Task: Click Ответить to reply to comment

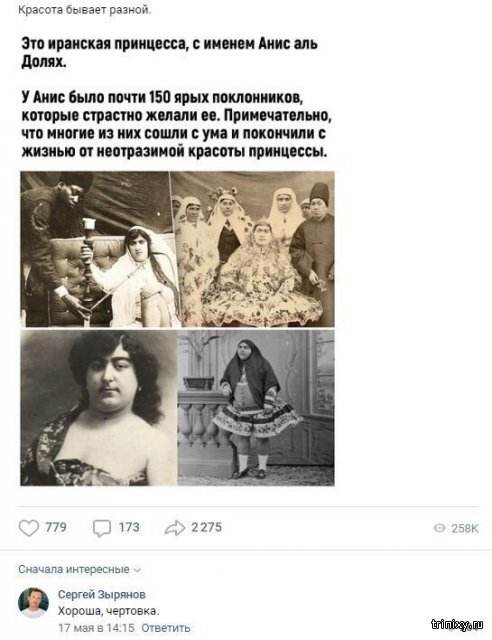Action: (x=165, y=628)
